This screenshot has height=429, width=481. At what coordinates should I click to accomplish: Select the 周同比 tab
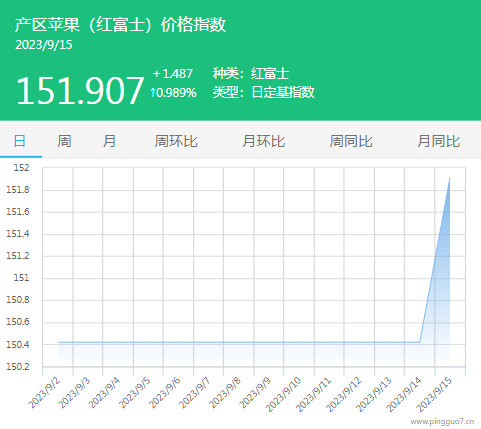[351, 141]
